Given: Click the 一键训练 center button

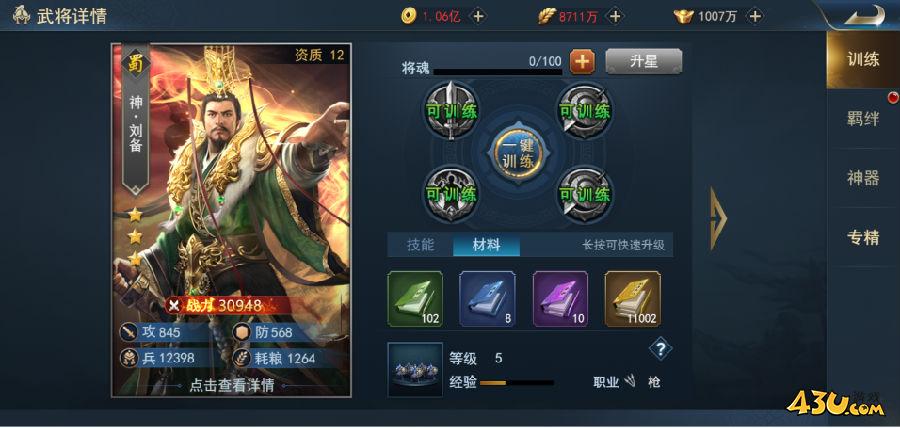Looking at the screenshot, I should (x=518, y=152).
